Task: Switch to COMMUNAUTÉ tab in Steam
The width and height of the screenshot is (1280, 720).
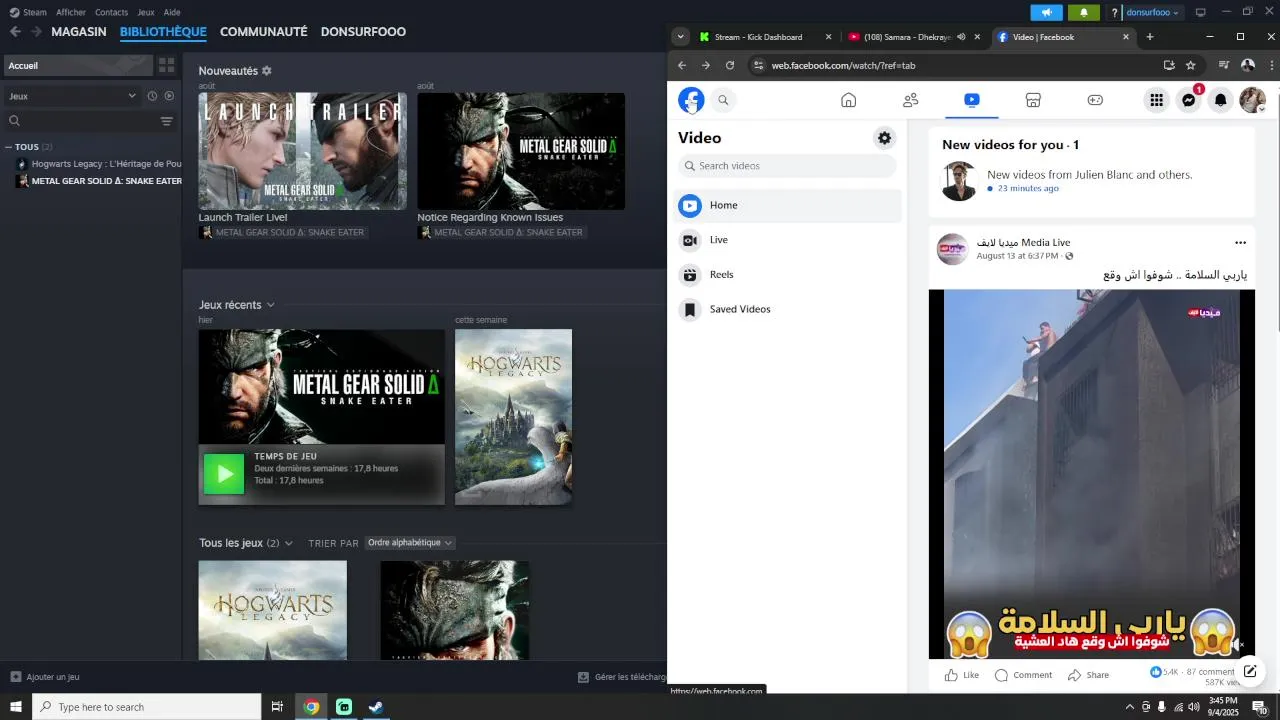Action: (x=264, y=32)
